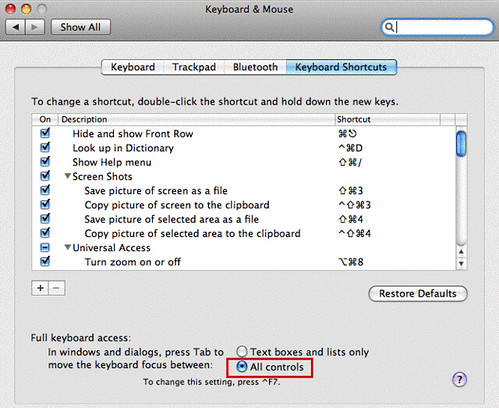Switch to the Trackpad tab

(194, 67)
